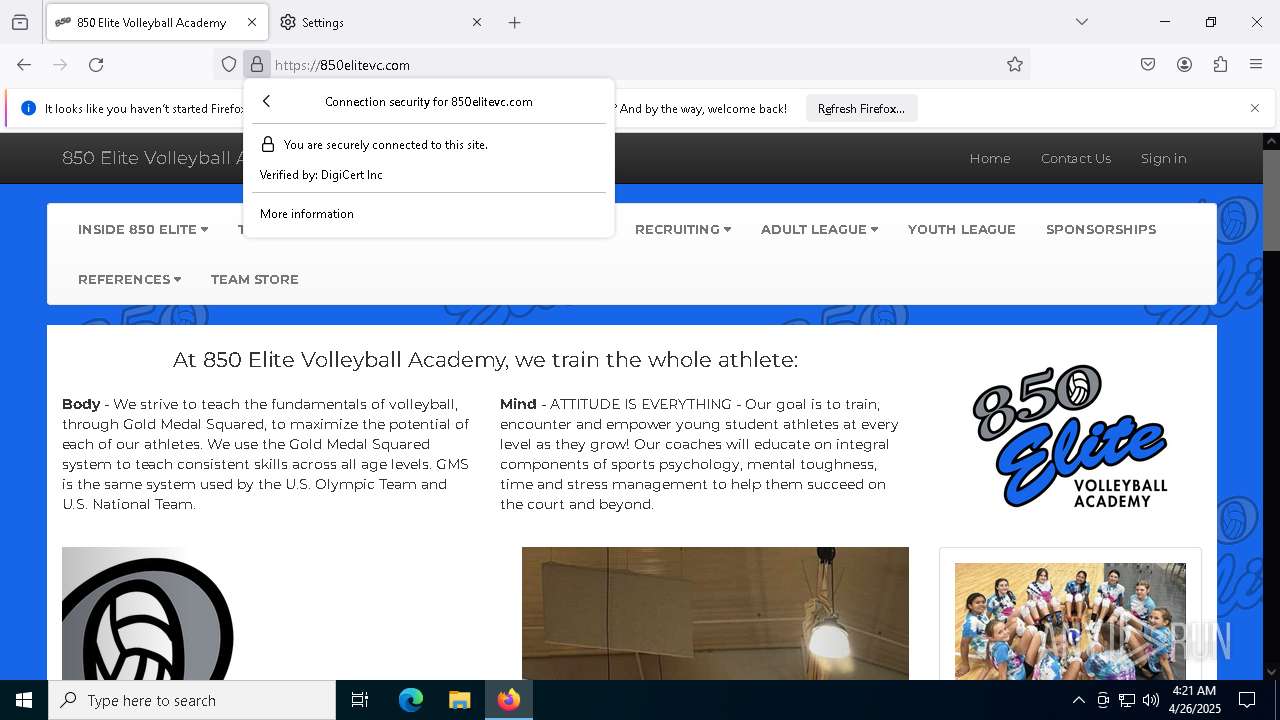Click the 850 Elite Volleyball site title
Screen dimensions: 1280x720
click(x=153, y=158)
